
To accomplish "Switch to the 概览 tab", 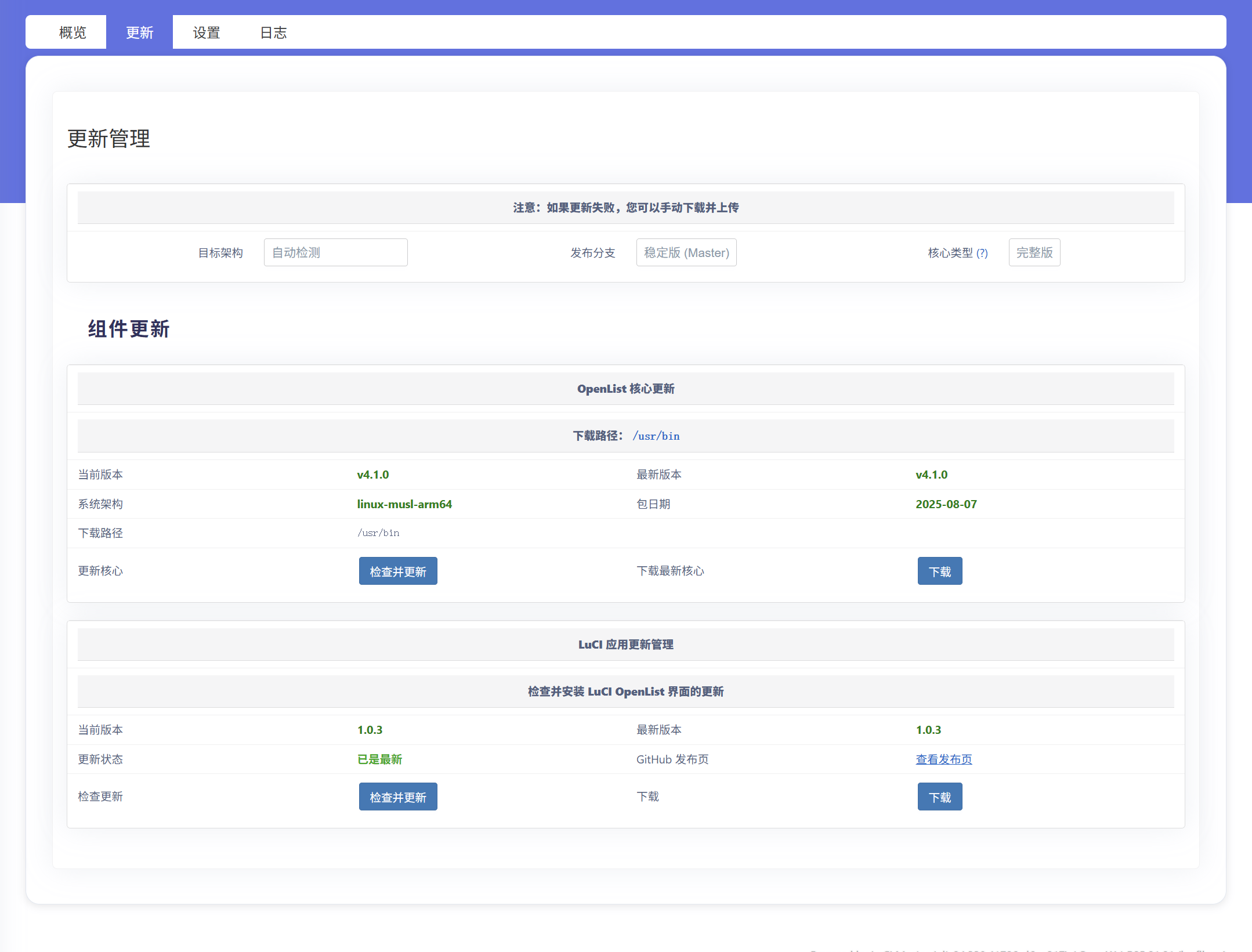I will click(x=73, y=32).
